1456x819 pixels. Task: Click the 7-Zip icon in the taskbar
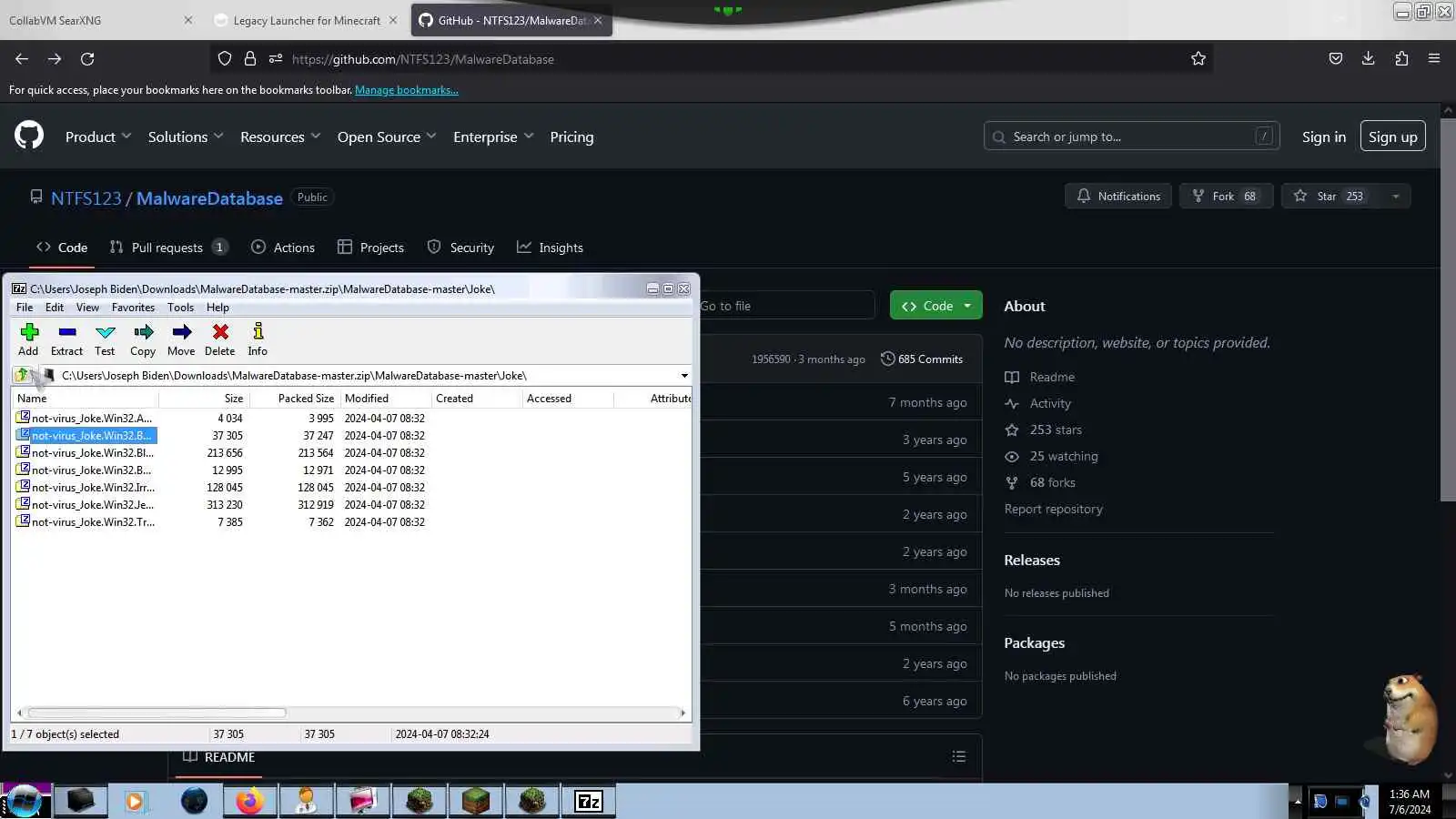(589, 801)
